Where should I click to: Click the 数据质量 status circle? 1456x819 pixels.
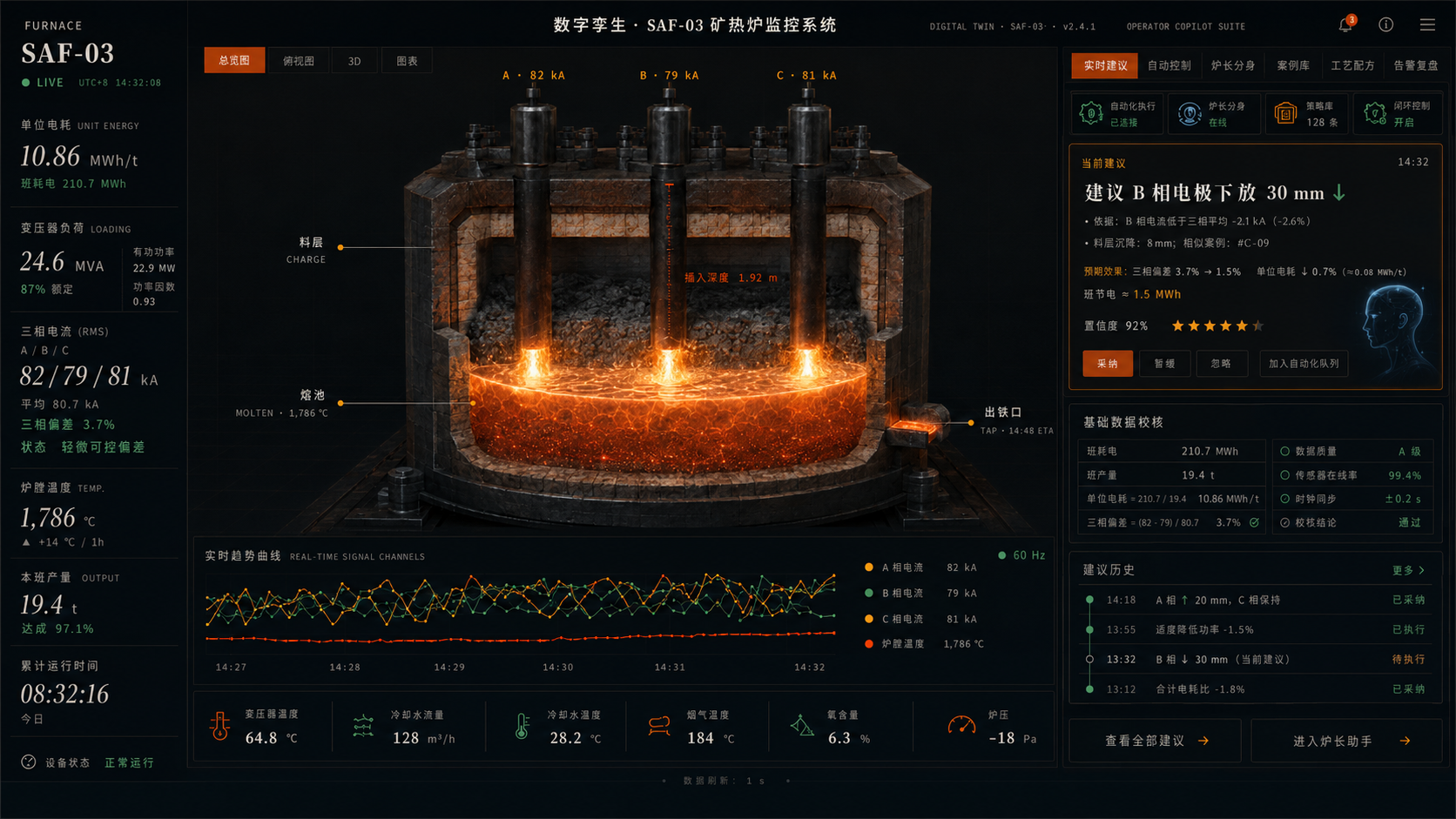tap(1284, 451)
